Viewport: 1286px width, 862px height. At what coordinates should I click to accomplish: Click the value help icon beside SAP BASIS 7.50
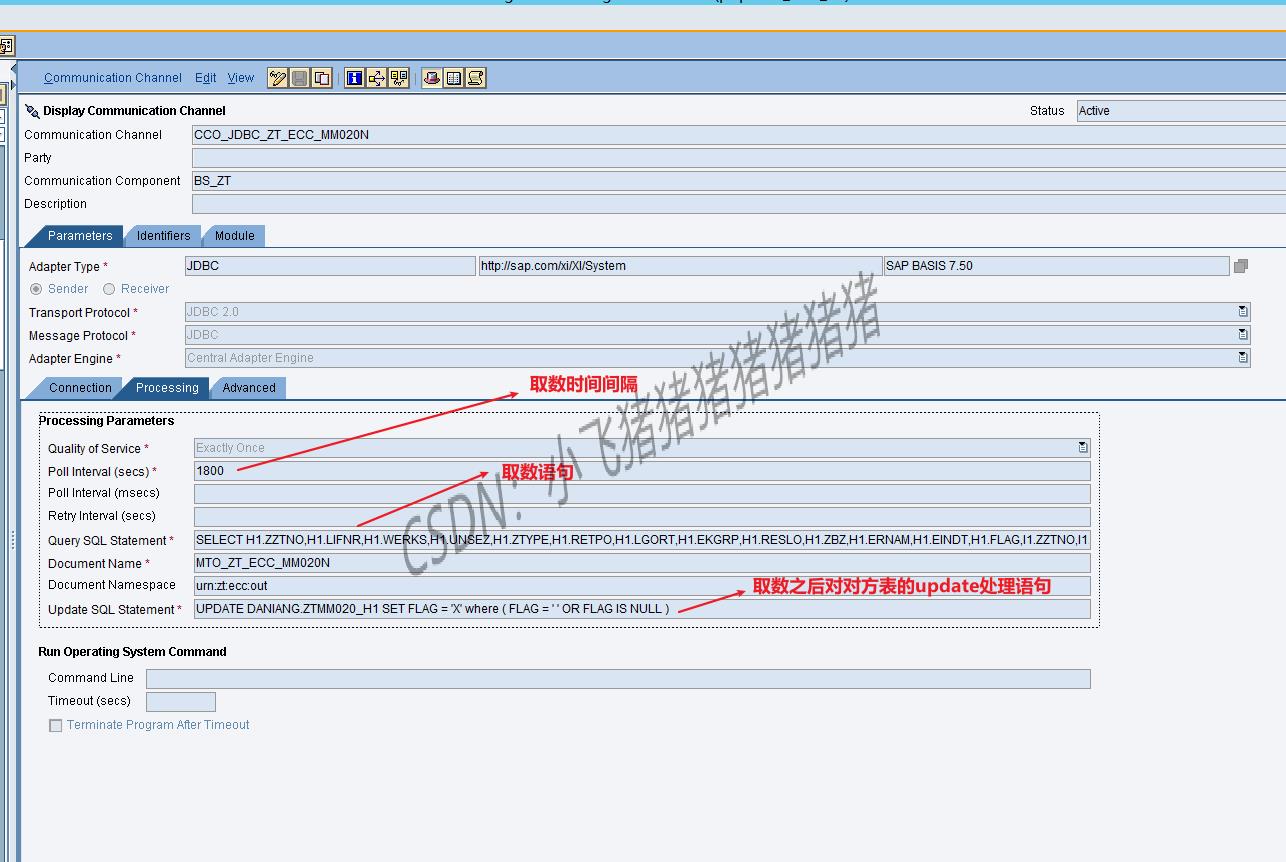click(x=1241, y=266)
